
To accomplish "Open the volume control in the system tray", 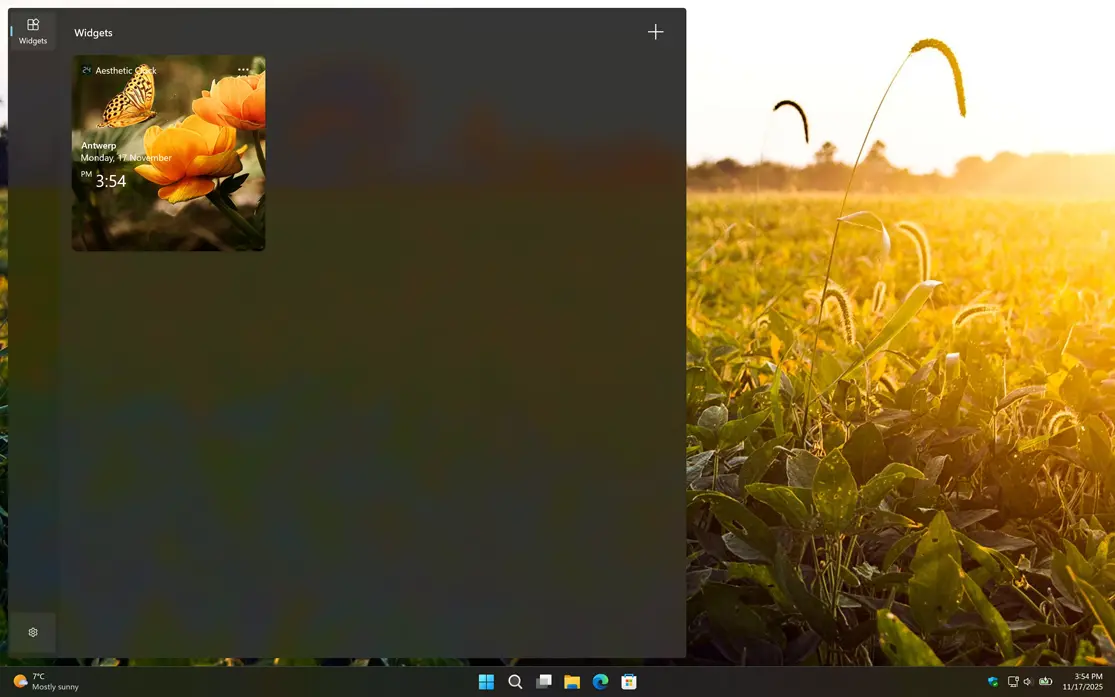I will 1028,682.
